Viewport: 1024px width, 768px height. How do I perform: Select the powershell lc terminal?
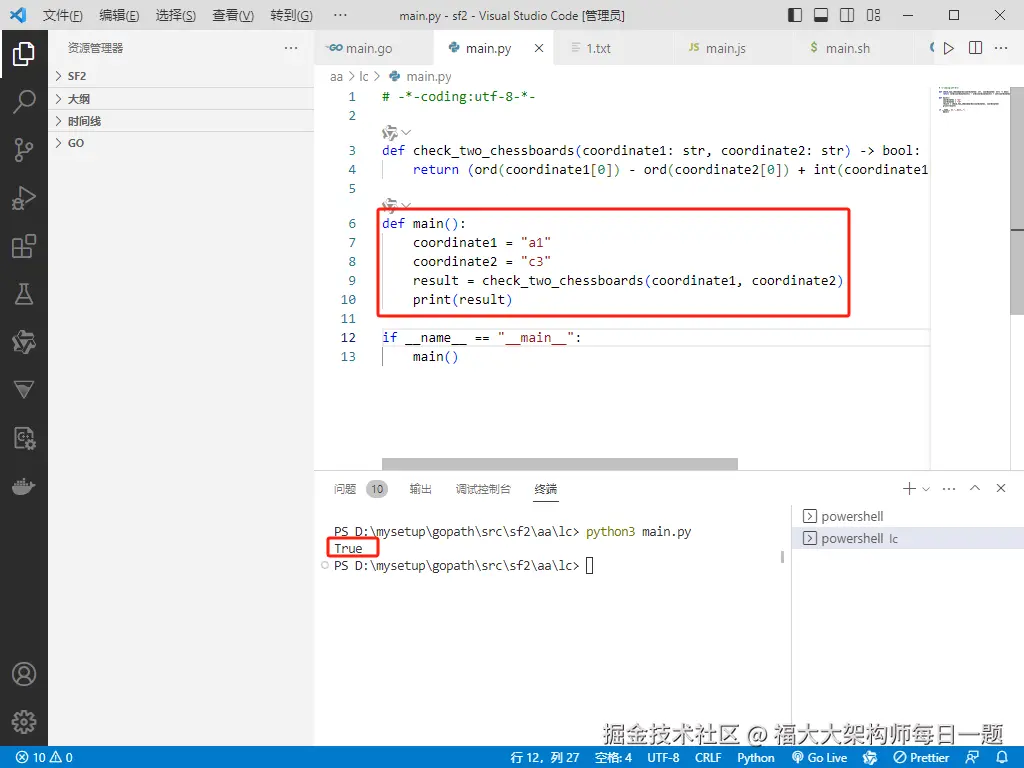(908, 538)
